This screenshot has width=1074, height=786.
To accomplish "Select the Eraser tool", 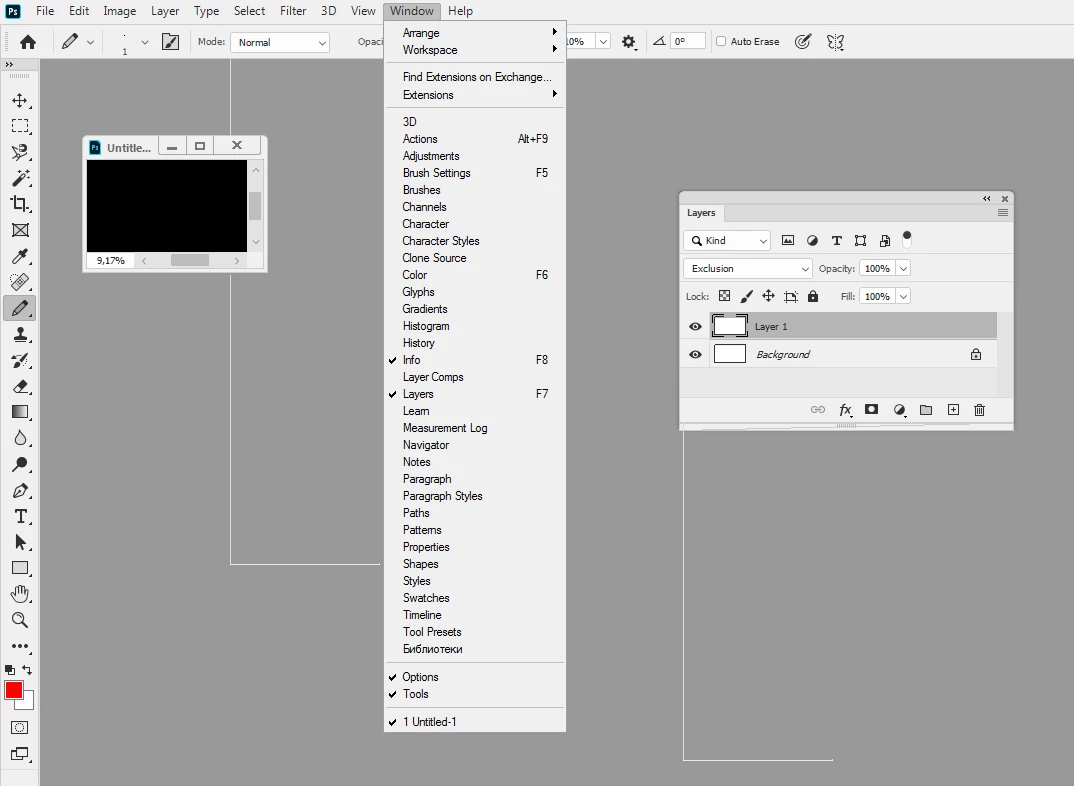I will (20, 386).
